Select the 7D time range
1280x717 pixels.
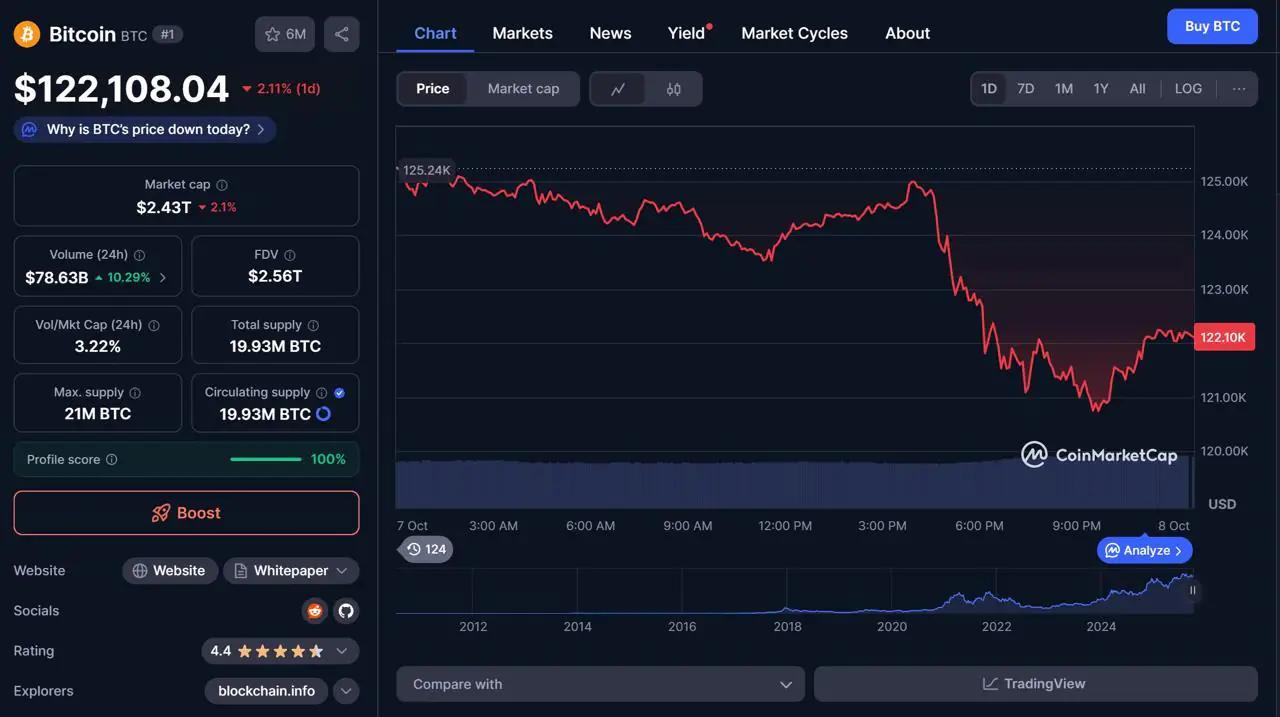(1025, 89)
